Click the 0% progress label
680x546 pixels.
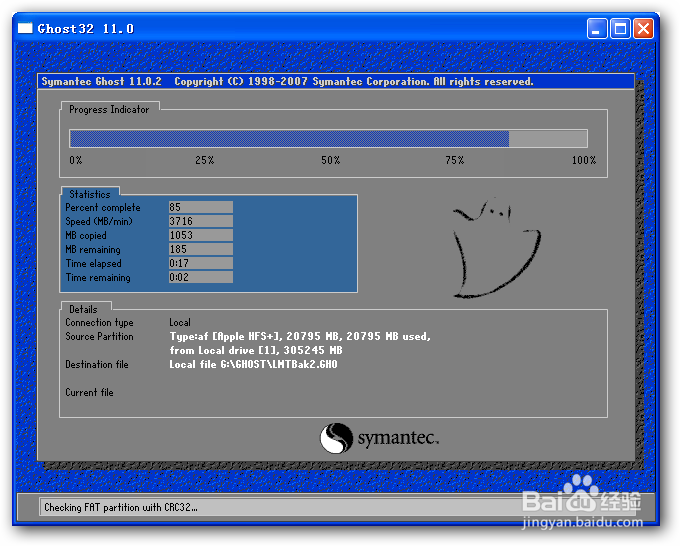pyautogui.click(x=75, y=160)
